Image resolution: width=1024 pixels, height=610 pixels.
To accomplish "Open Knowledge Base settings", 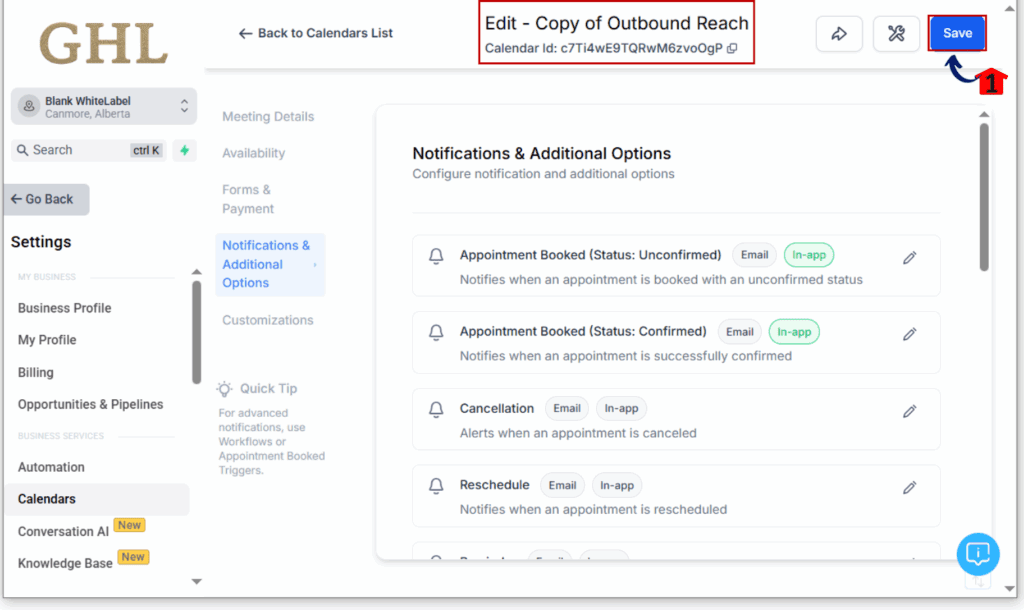I will pos(65,563).
